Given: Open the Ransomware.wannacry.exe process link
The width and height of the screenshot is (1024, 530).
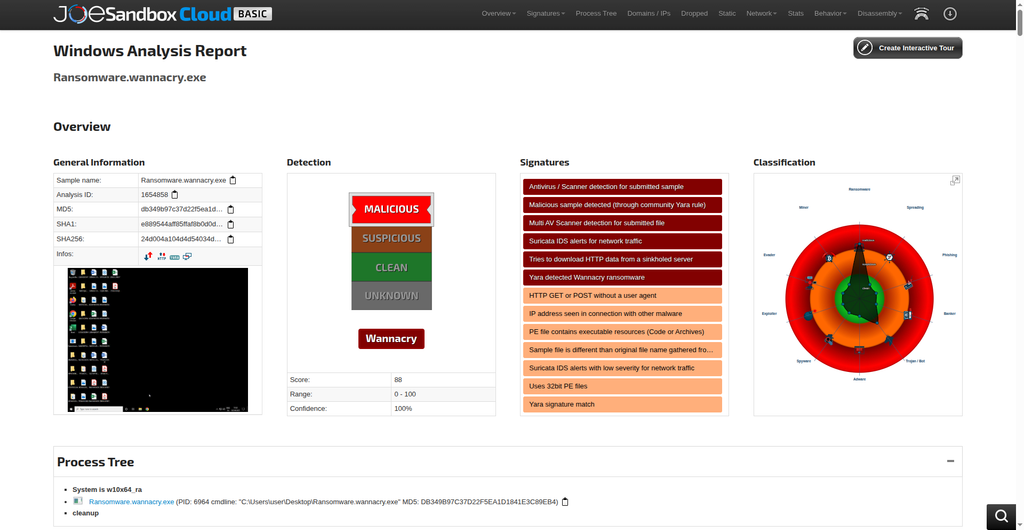Looking at the screenshot, I should (131, 502).
